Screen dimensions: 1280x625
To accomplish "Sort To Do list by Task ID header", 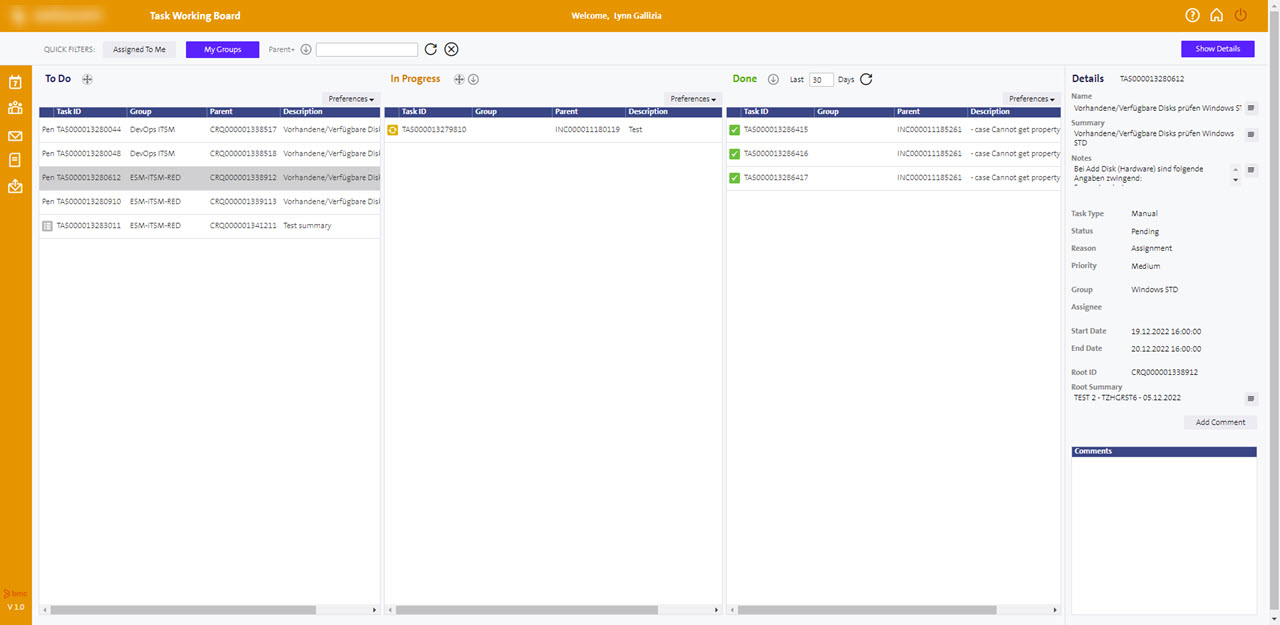I will pos(69,112).
